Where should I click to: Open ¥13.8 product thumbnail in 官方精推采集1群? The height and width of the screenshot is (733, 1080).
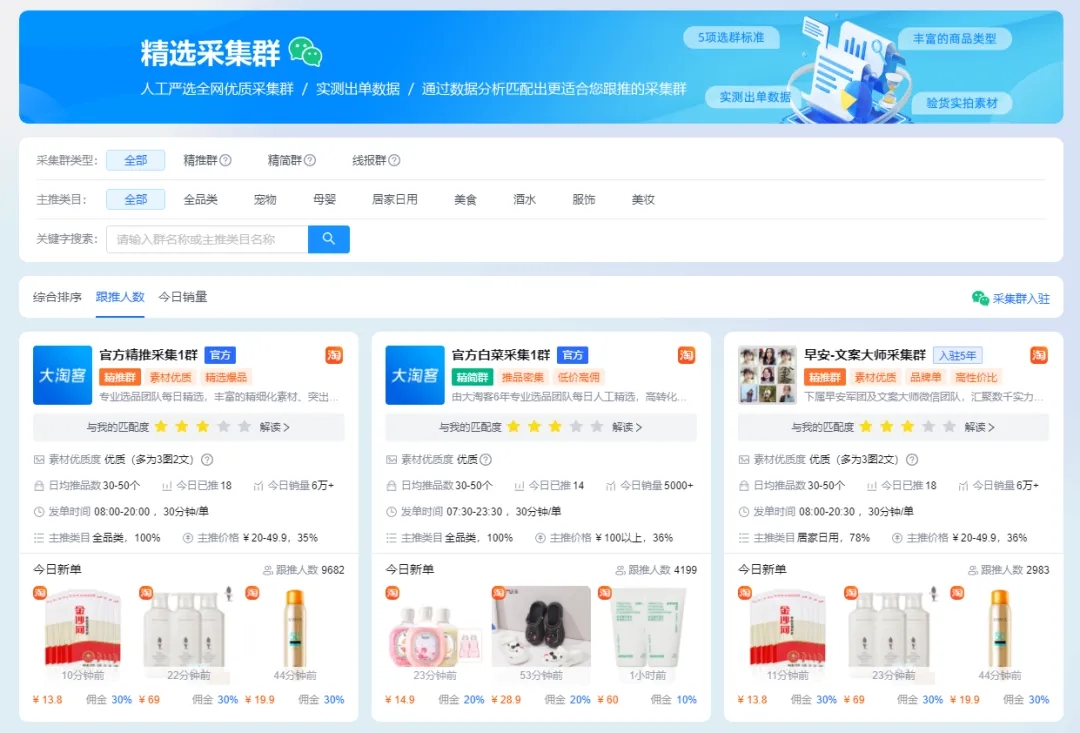coord(83,636)
